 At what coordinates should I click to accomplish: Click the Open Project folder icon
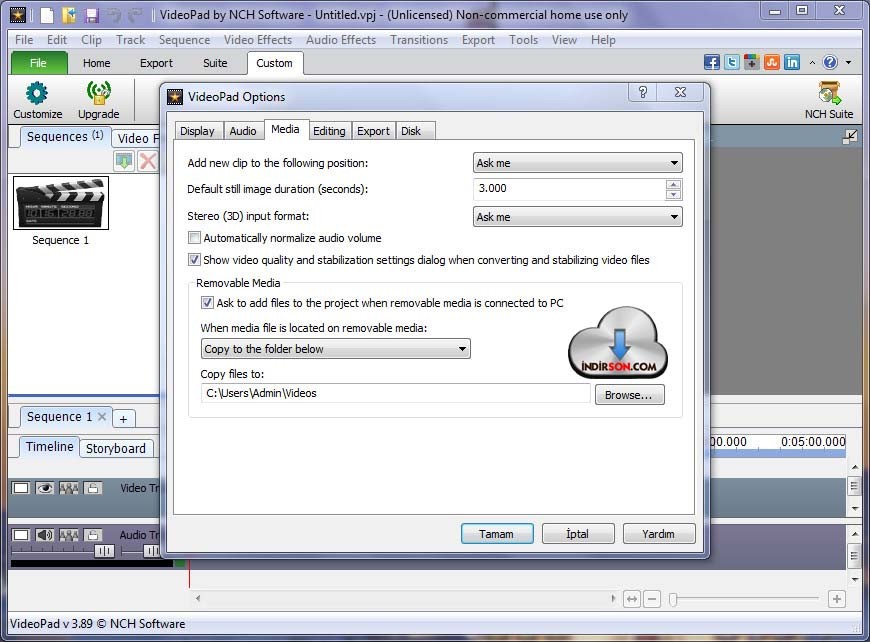coord(69,15)
